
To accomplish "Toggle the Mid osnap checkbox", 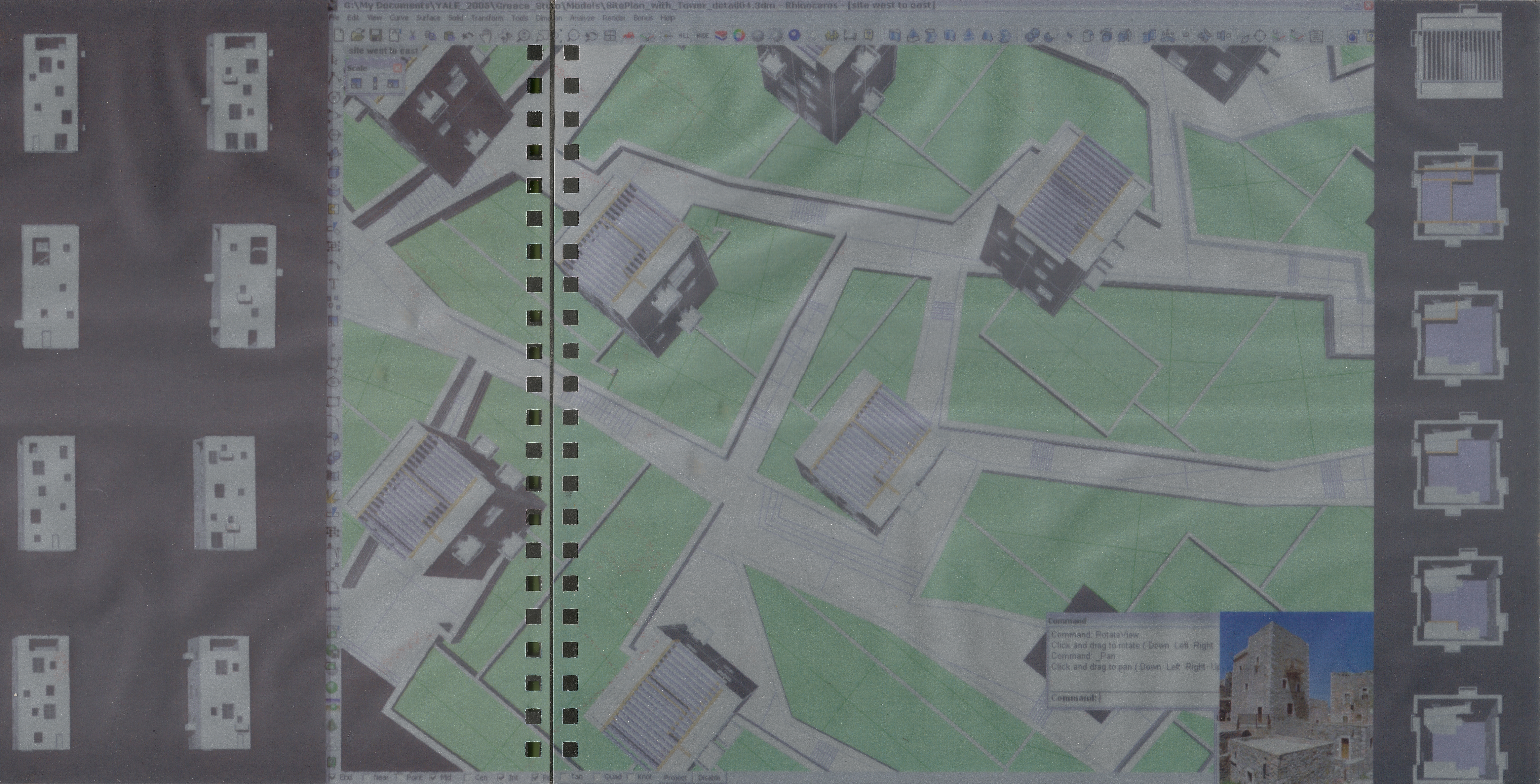I will pos(433,778).
